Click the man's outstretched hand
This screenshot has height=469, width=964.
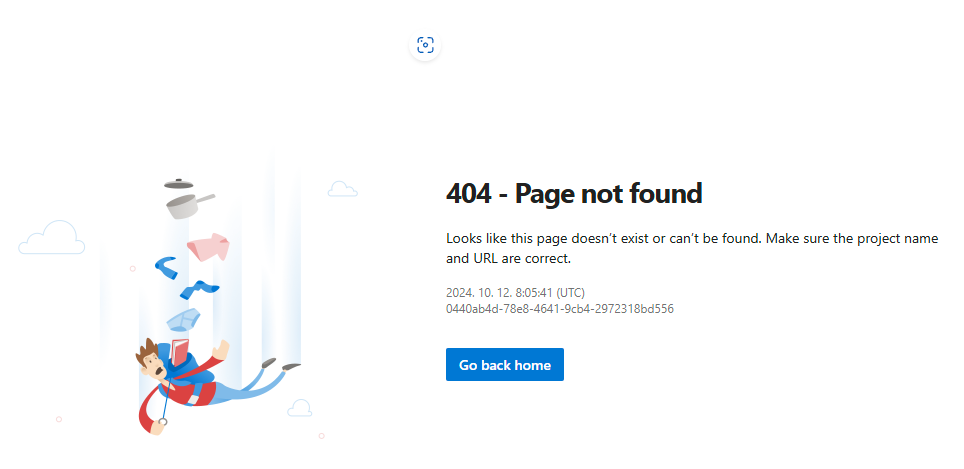coord(221,350)
